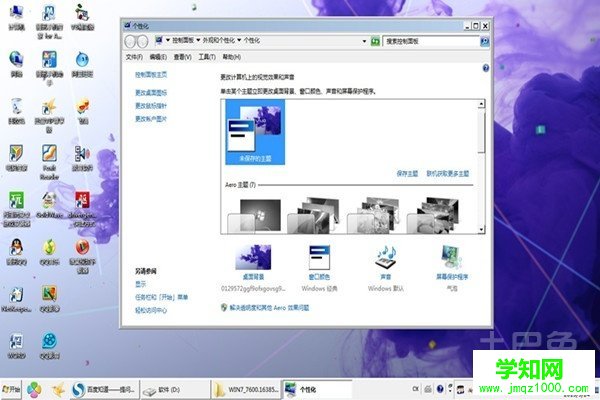600x400 pixels.
Task: Focus the Search Control Panel field
Action: 431,41
